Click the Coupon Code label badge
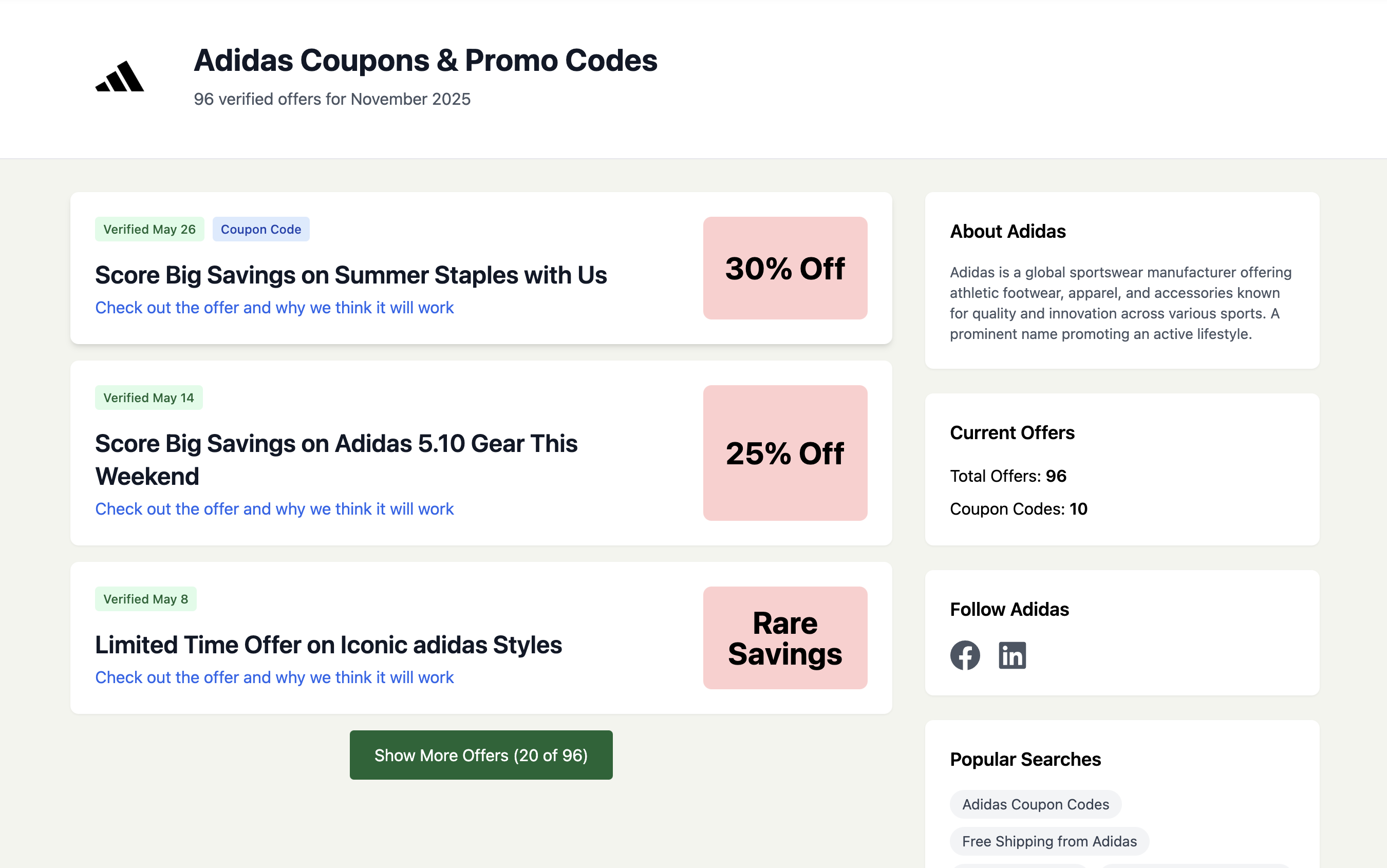 coord(261,229)
